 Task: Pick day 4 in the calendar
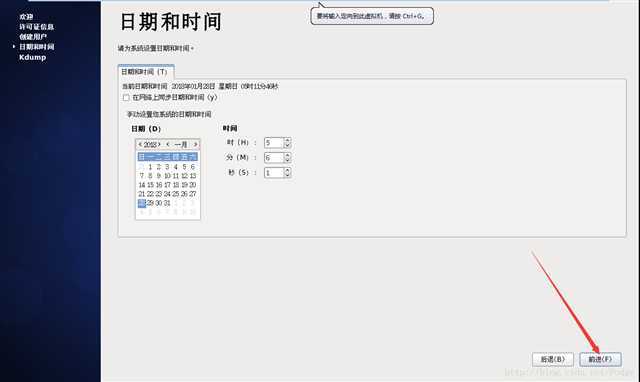[176, 167]
